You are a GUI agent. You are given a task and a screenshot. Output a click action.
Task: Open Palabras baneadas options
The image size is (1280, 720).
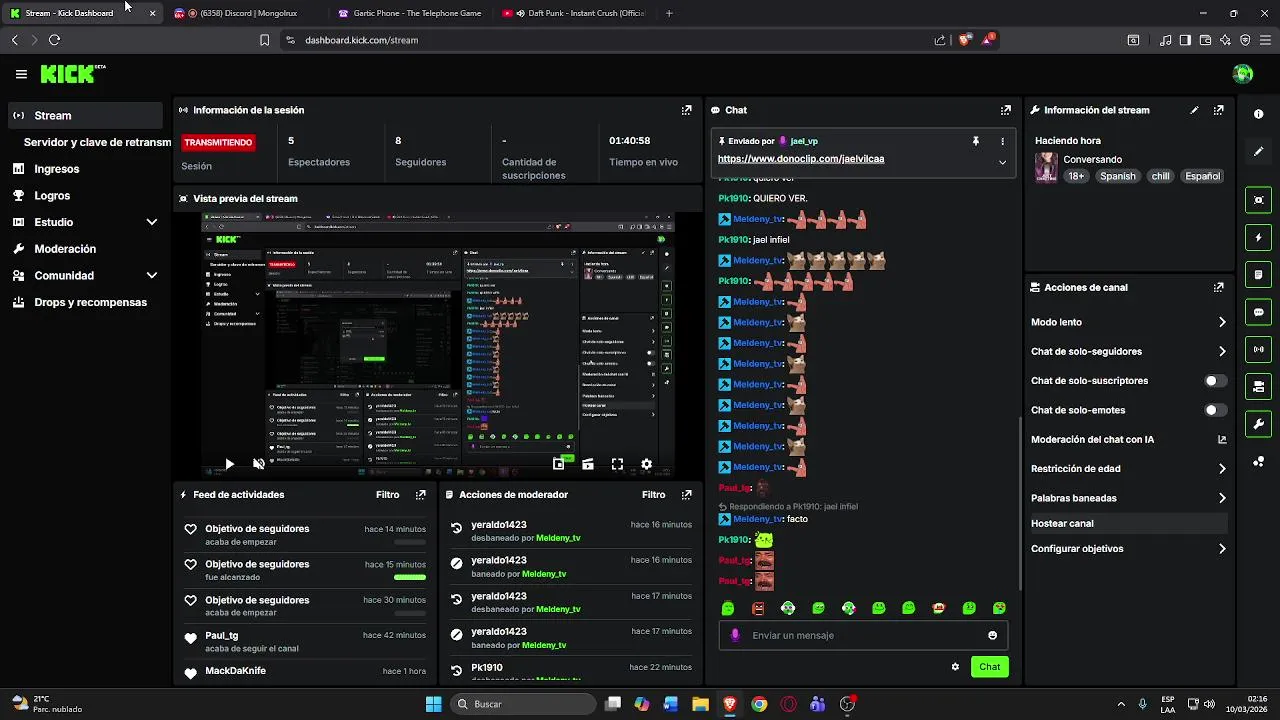pyautogui.click(x=1127, y=498)
